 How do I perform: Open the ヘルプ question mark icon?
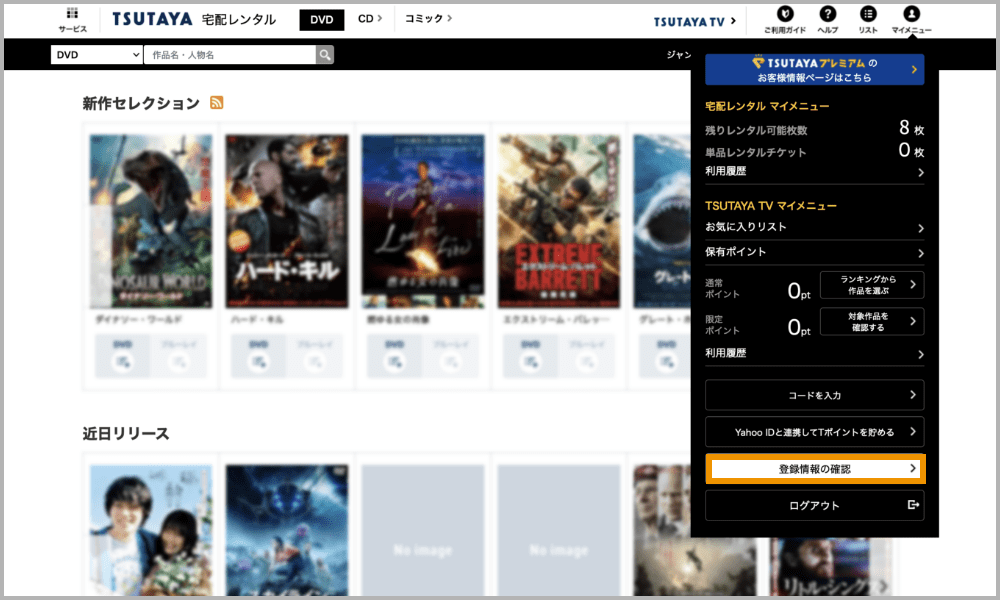point(828,14)
